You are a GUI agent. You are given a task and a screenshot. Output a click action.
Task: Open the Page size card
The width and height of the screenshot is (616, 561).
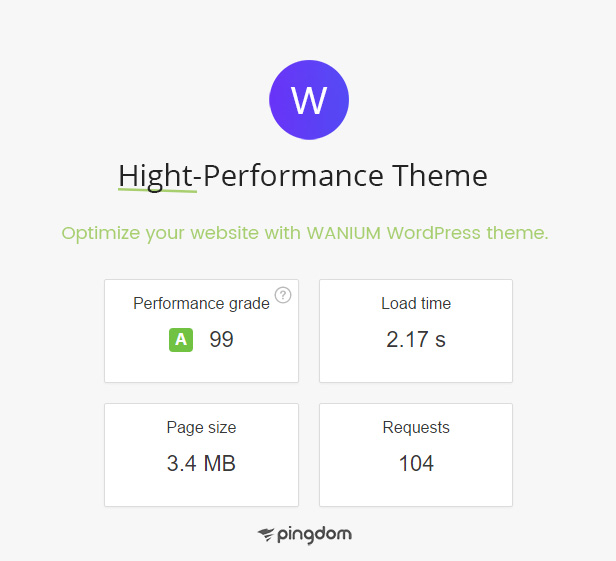coord(202,455)
